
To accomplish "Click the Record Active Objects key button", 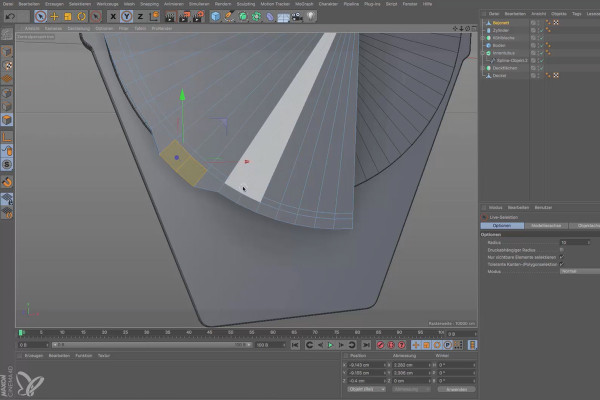I will [x=380, y=345].
